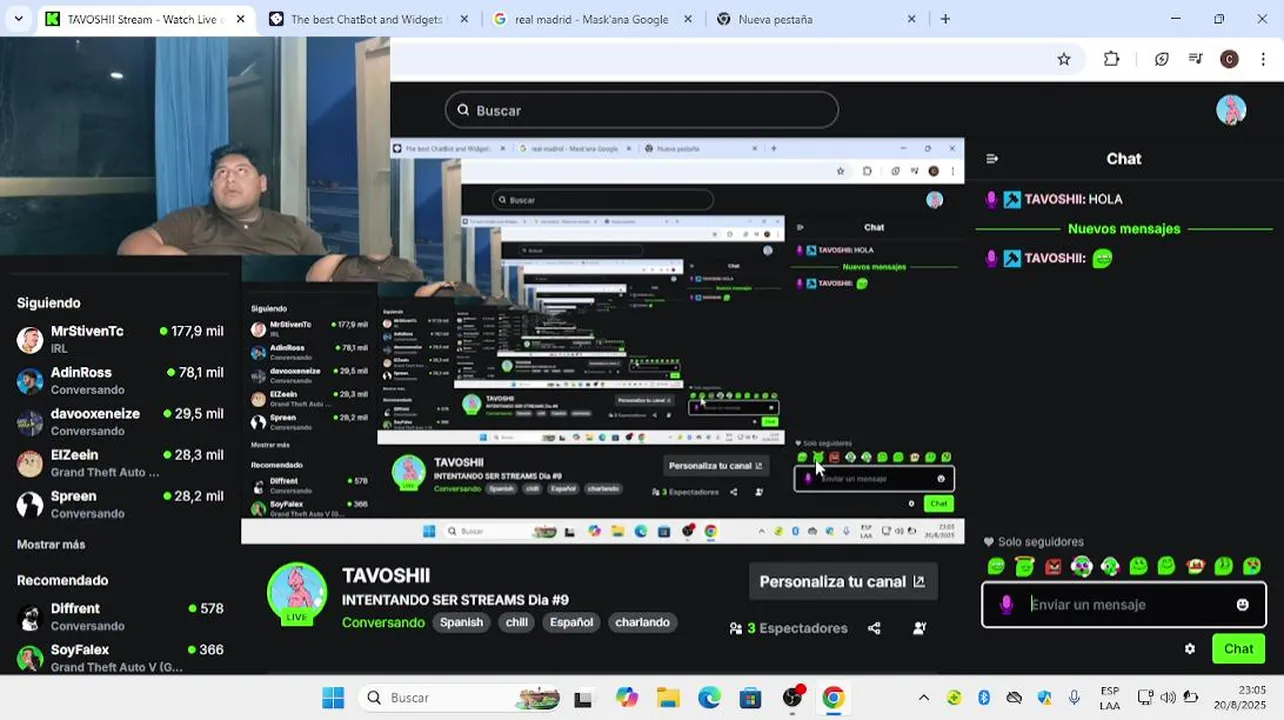Insert the headphones pink-eyes emote
Screen dimensions: 1284x720
[x=1081, y=567]
